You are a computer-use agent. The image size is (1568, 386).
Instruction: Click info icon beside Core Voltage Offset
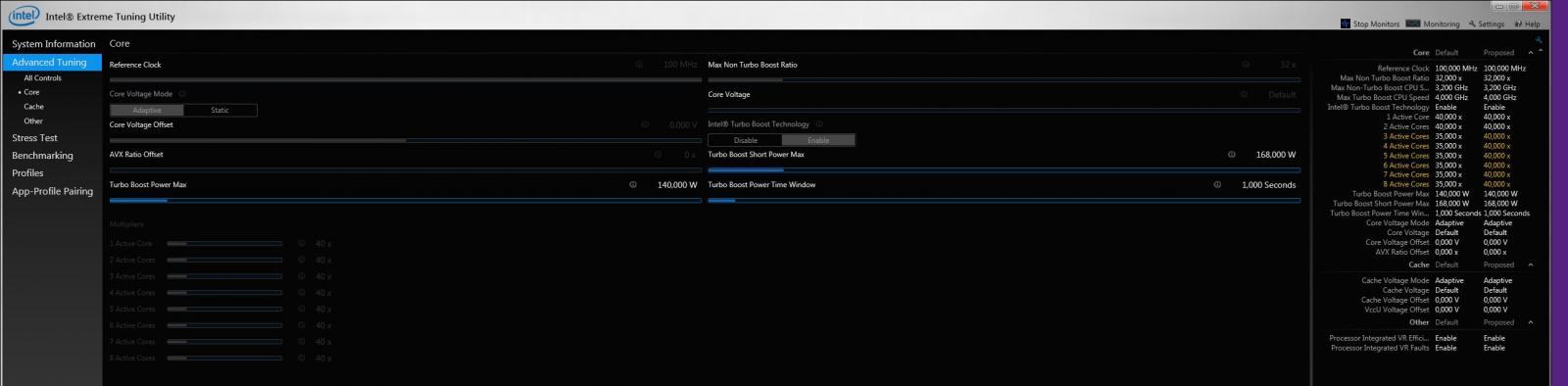(645, 124)
